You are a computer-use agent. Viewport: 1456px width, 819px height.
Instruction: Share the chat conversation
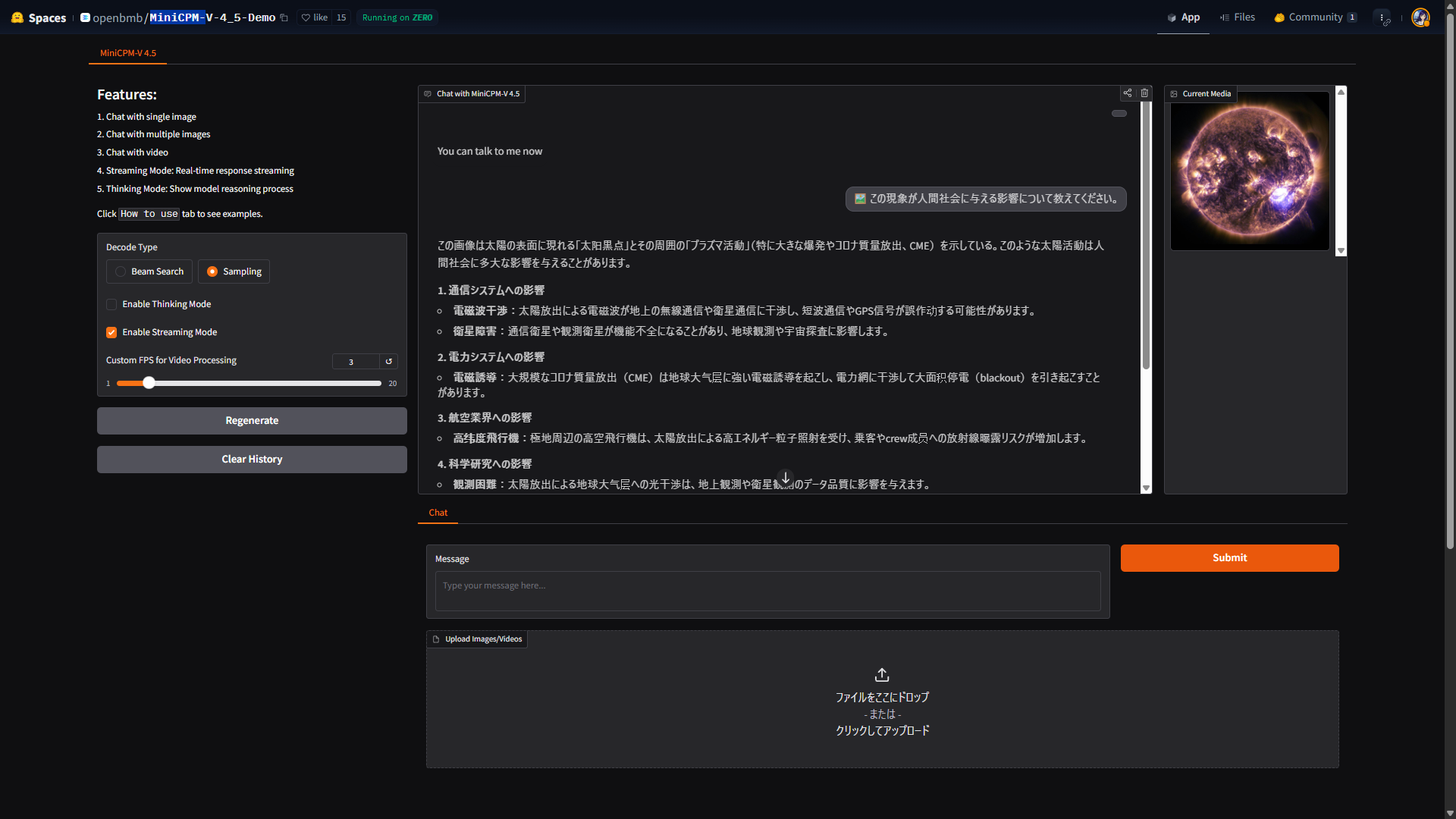[1128, 93]
